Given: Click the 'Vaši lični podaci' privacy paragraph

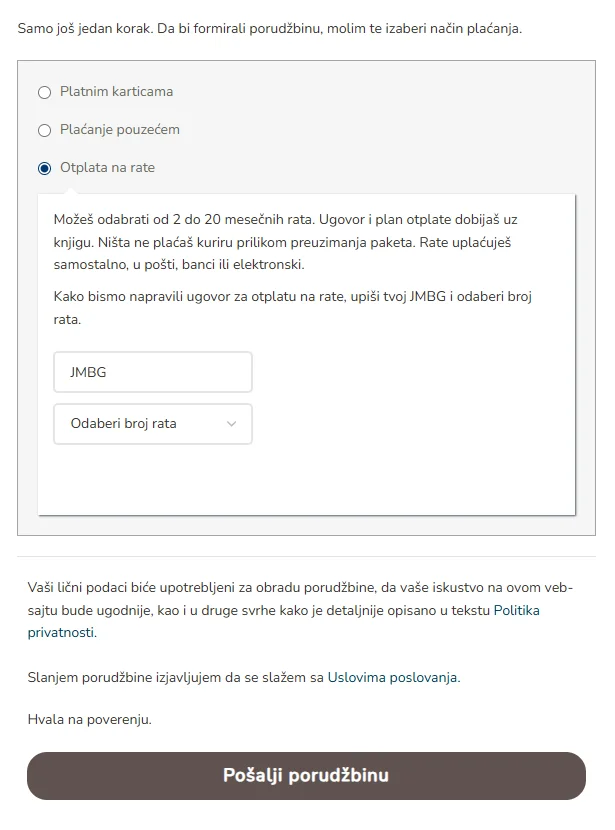Looking at the screenshot, I should point(300,588).
